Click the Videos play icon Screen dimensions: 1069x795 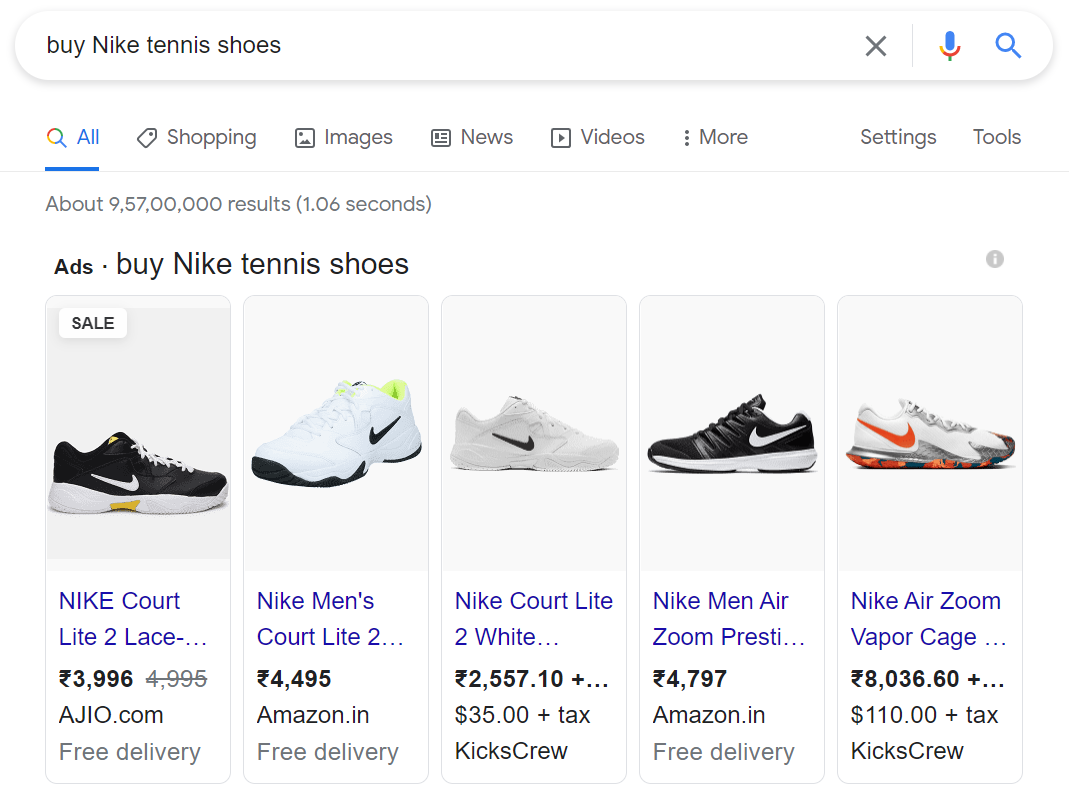[561, 137]
